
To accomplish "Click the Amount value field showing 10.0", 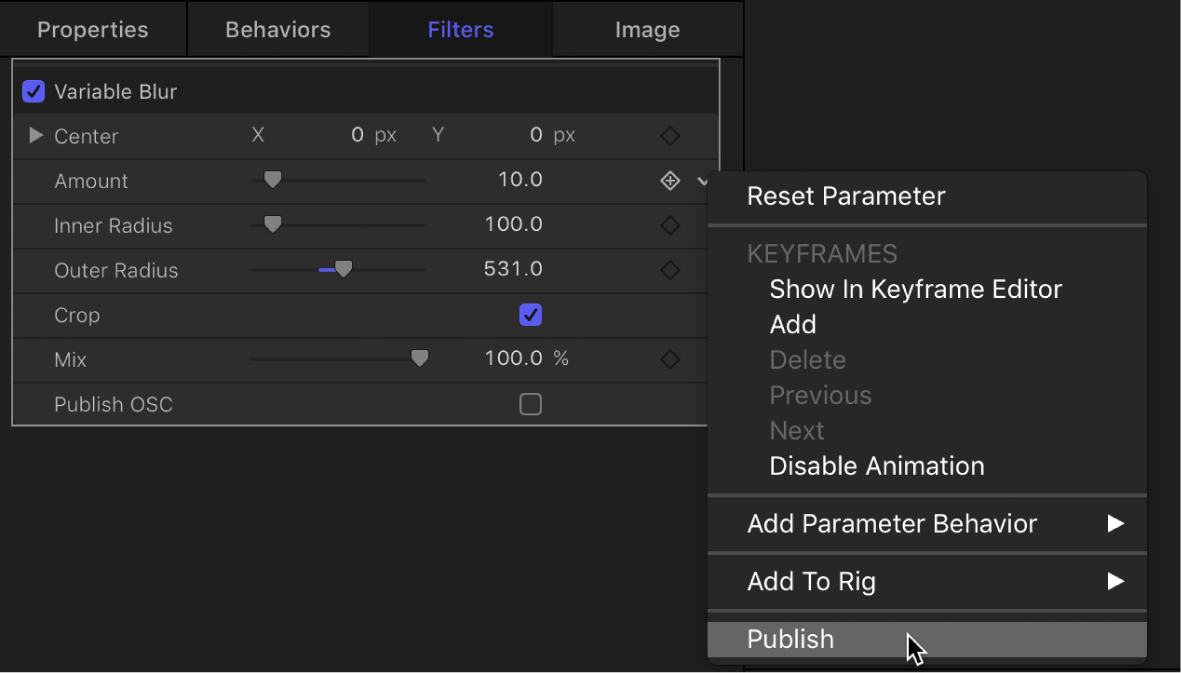I will [x=519, y=181].
